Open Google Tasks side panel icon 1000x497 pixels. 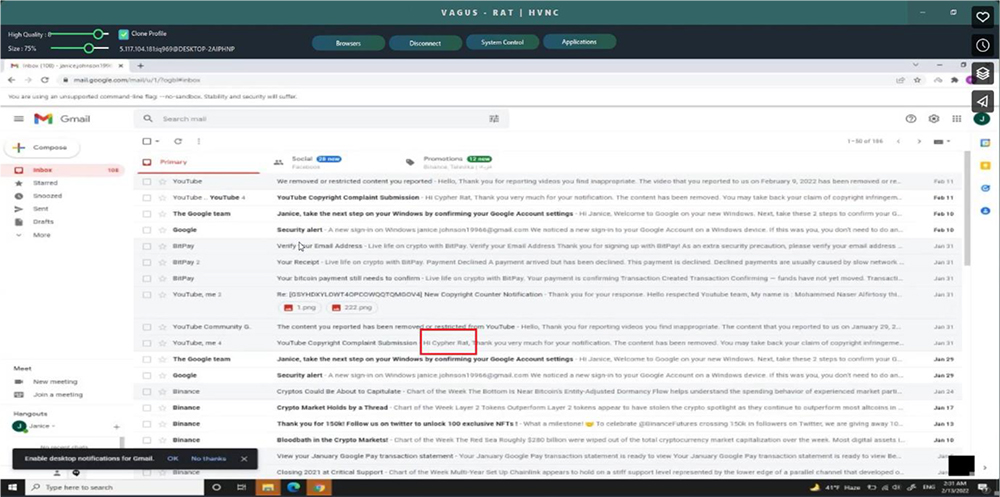[x=985, y=188]
